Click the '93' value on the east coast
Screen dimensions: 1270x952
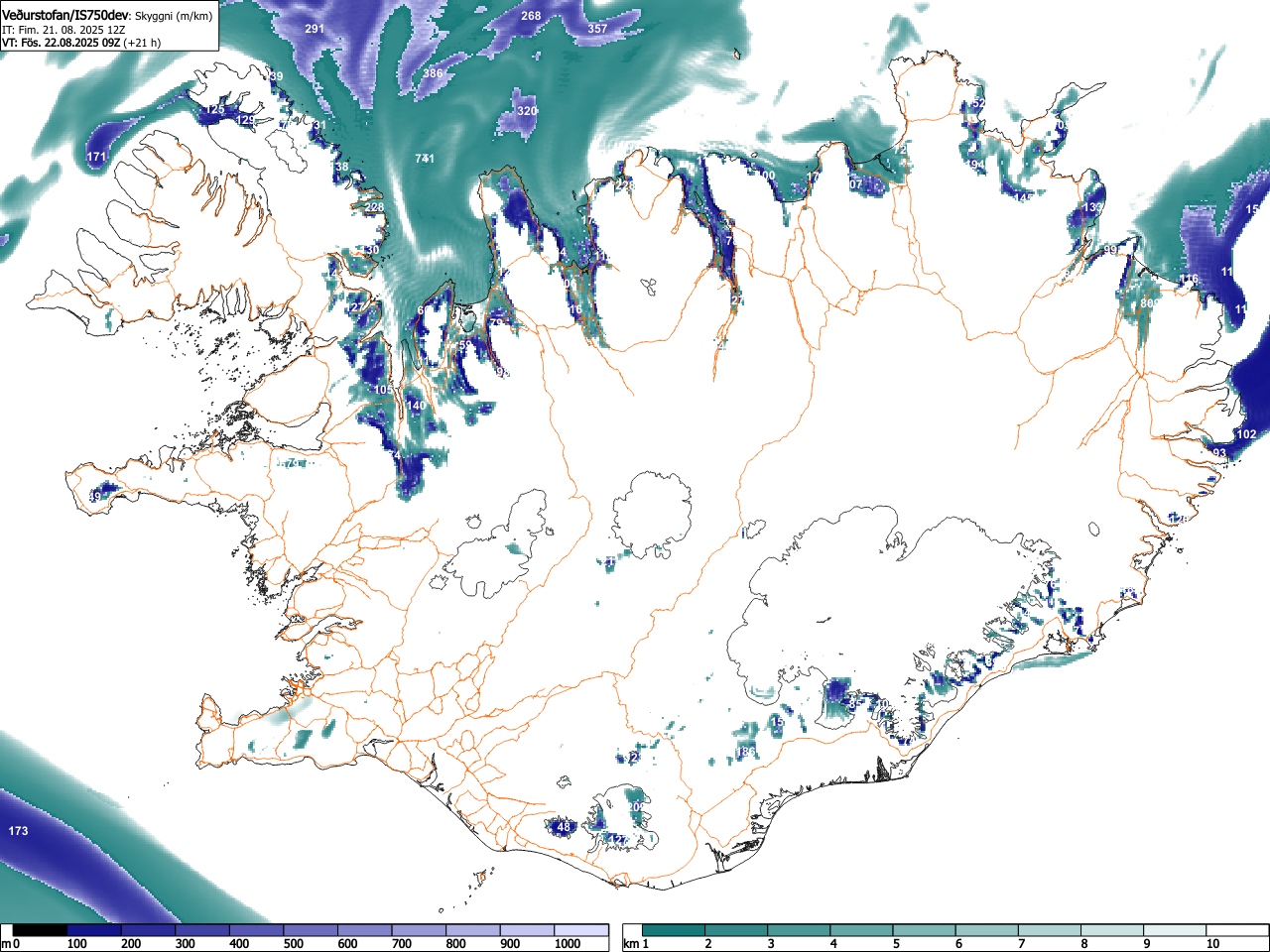[1219, 453]
